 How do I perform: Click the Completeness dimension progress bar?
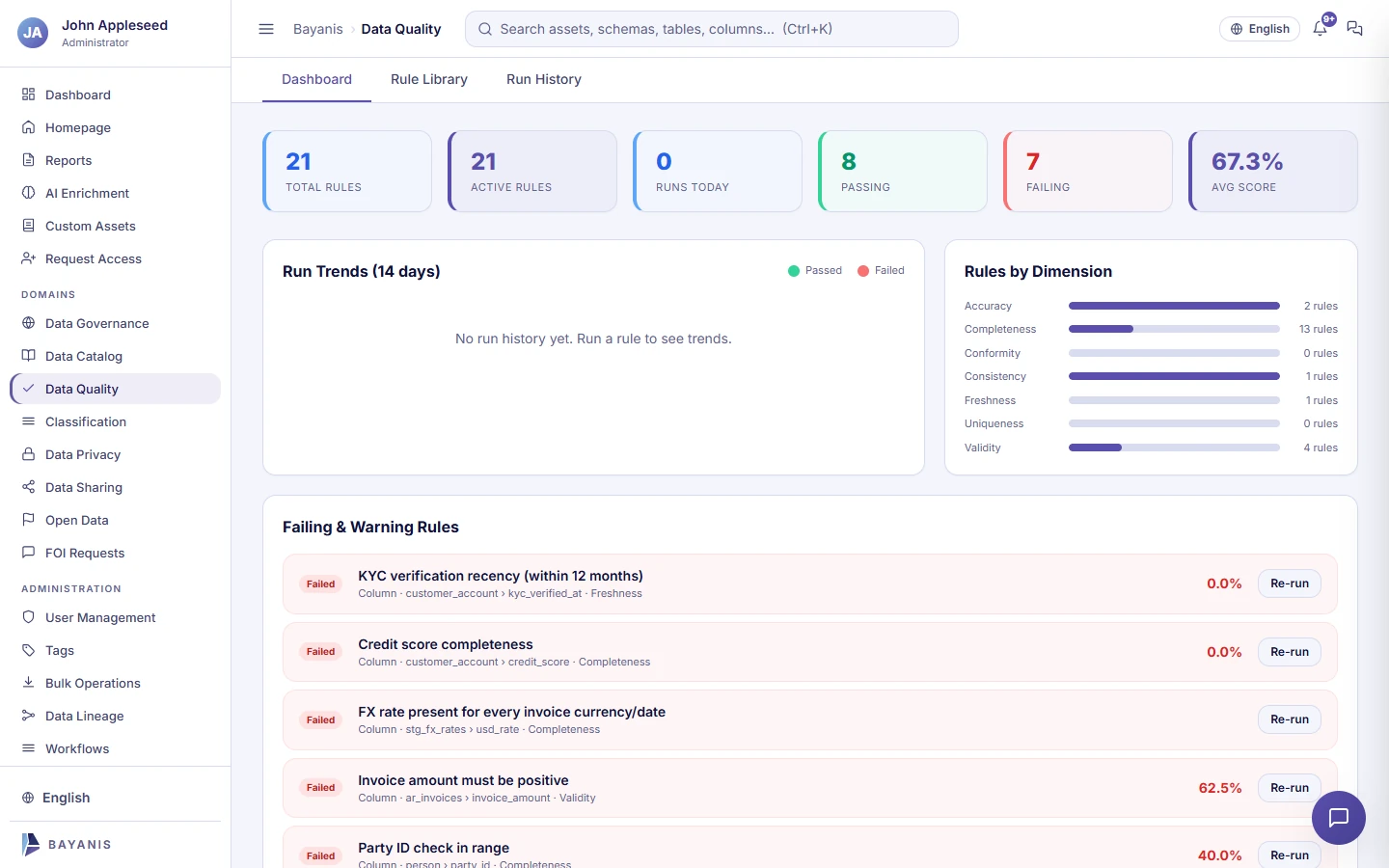1174,329
